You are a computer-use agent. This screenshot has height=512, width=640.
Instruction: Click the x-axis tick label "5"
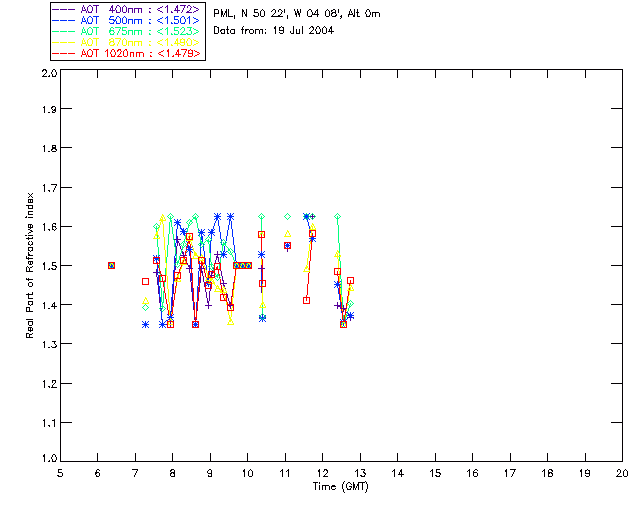(x=60, y=473)
